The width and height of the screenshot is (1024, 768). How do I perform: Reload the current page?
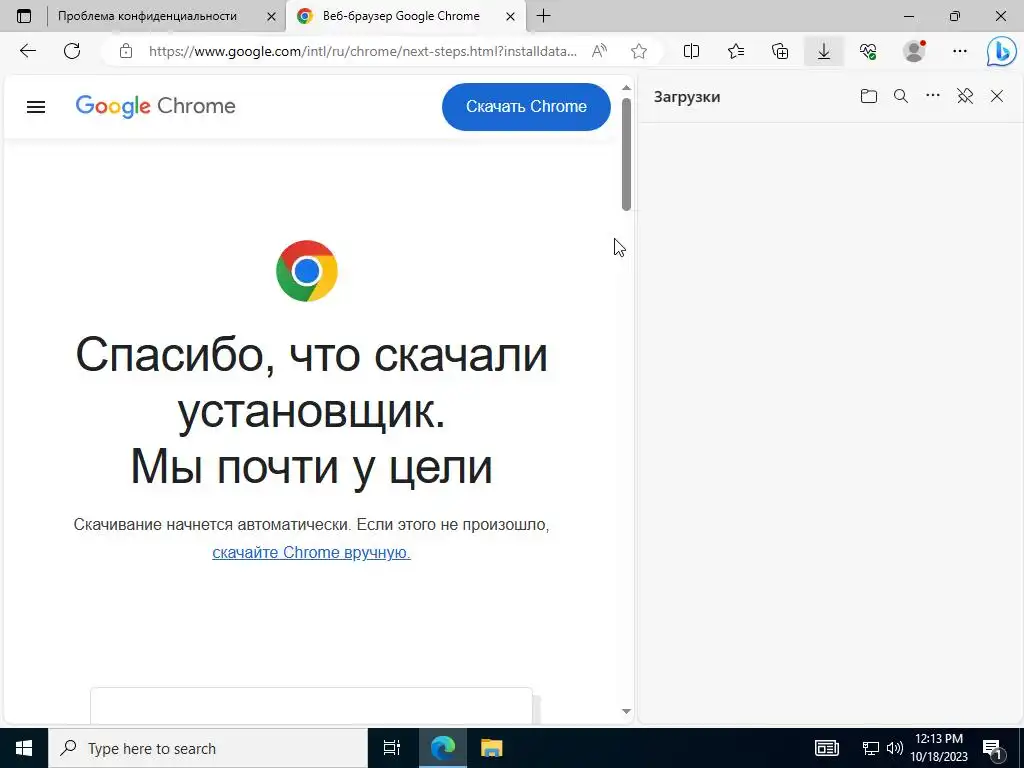[x=72, y=51]
